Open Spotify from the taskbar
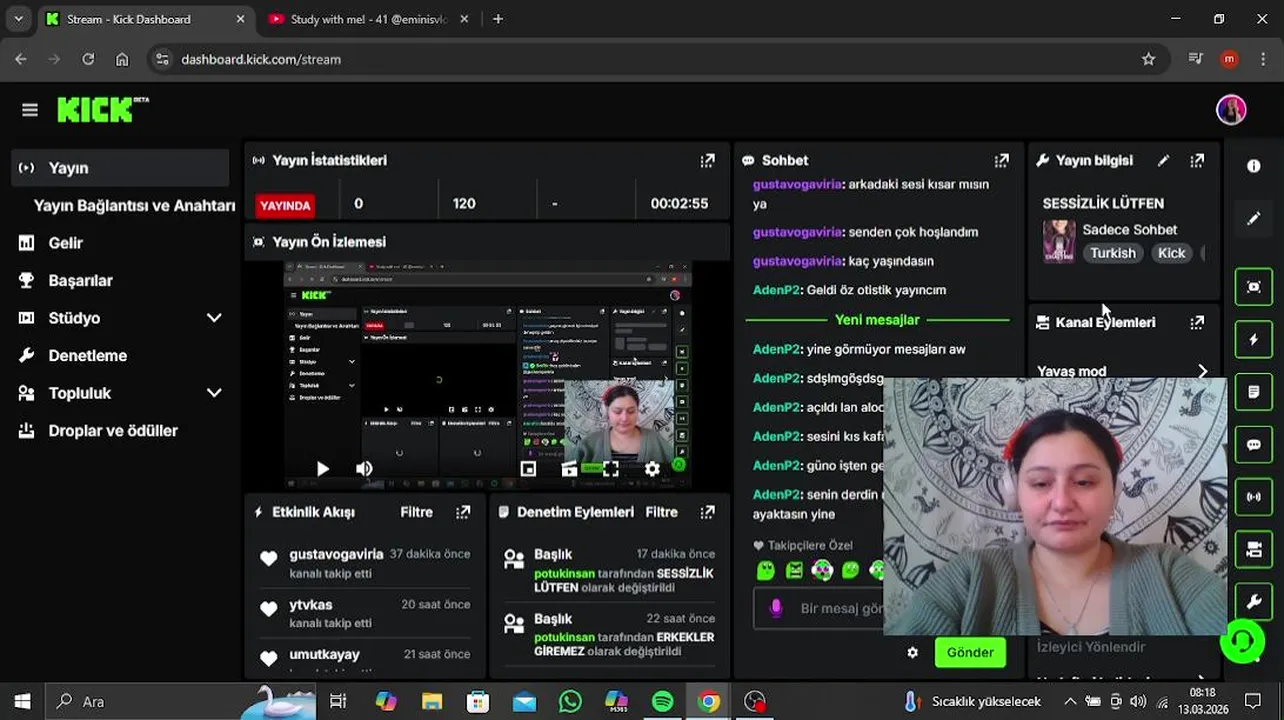Image resolution: width=1284 pixels, height=720 pixels. tap(662, 702)
